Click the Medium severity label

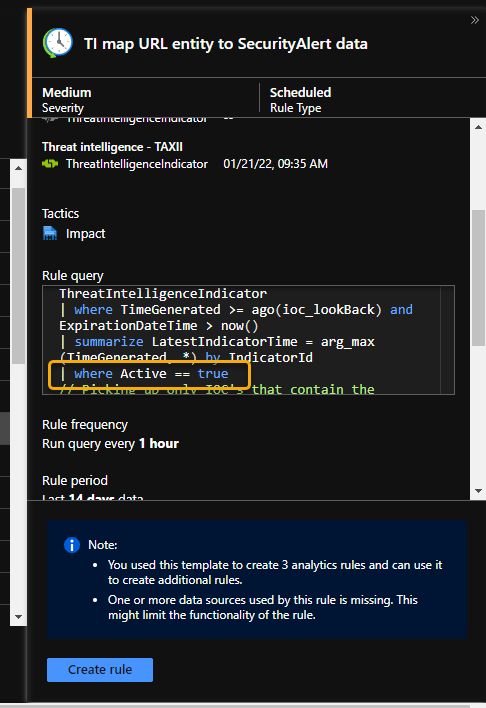point(66,93)
